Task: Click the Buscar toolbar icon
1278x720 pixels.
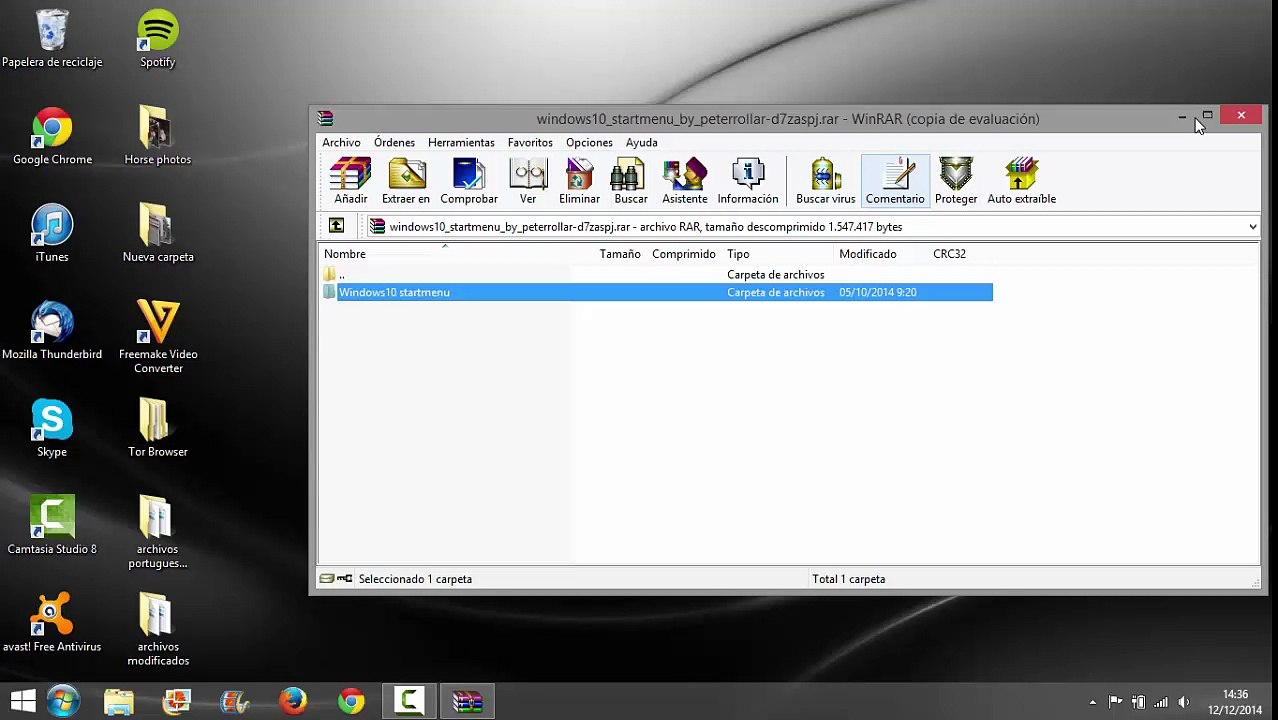Action: coord(630,181)
